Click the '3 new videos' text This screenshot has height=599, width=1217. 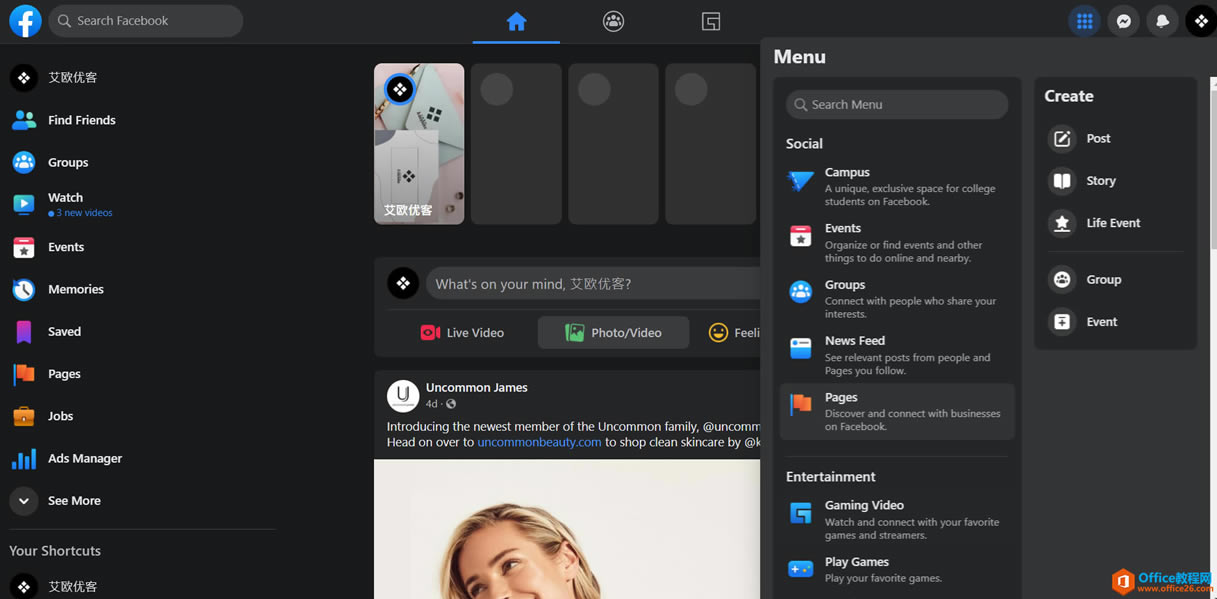pos(84,213)
